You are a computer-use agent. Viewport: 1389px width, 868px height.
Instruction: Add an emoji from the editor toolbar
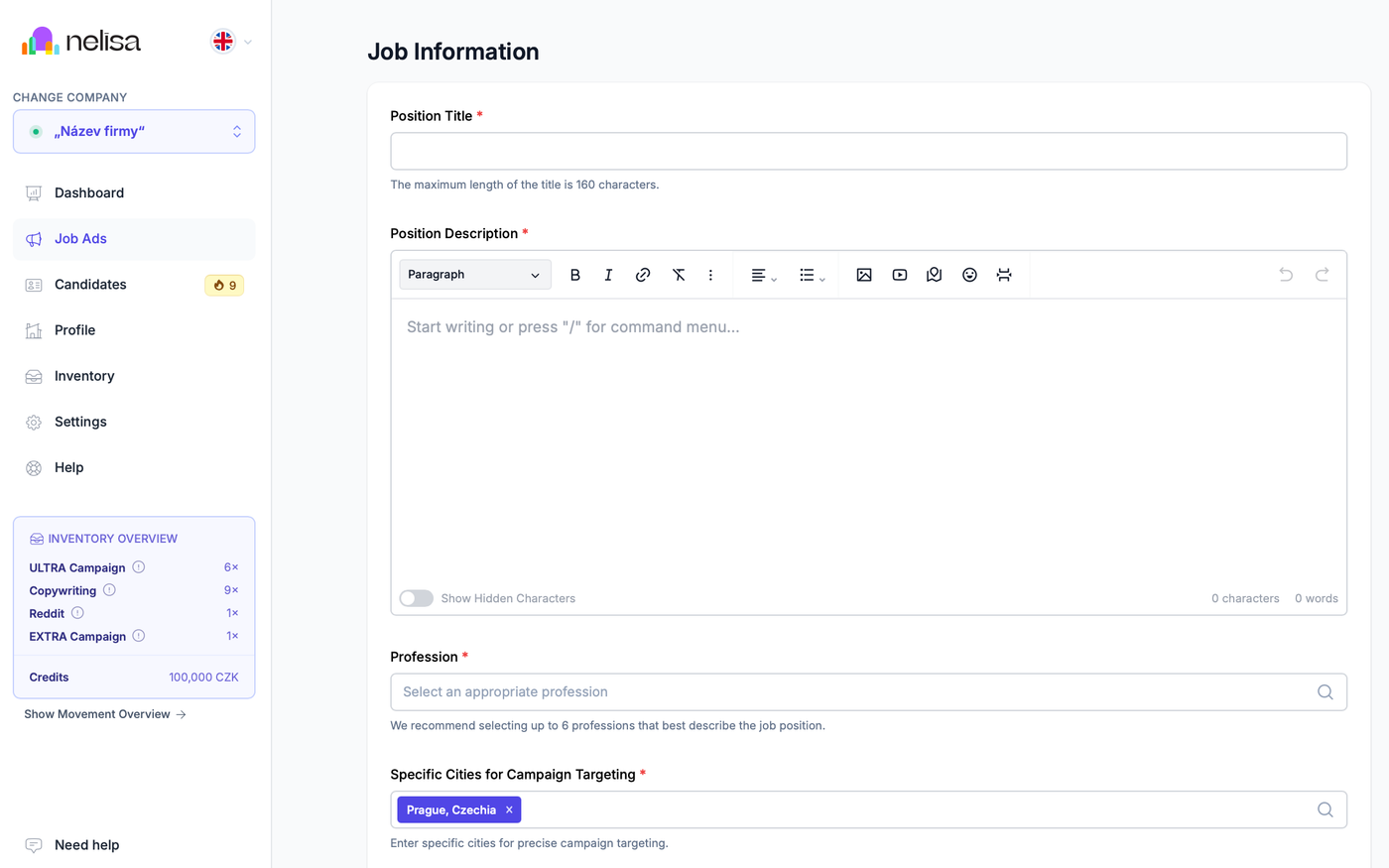(x=969, y=275)
